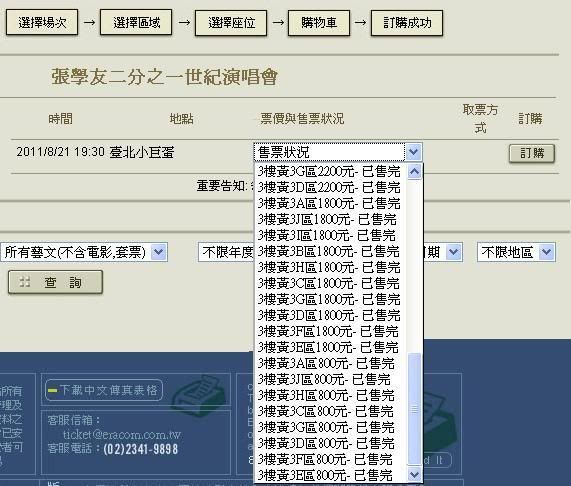Click the 重要告知 notice text
Screen dimensions: 571x486
(x=224, y=186)
